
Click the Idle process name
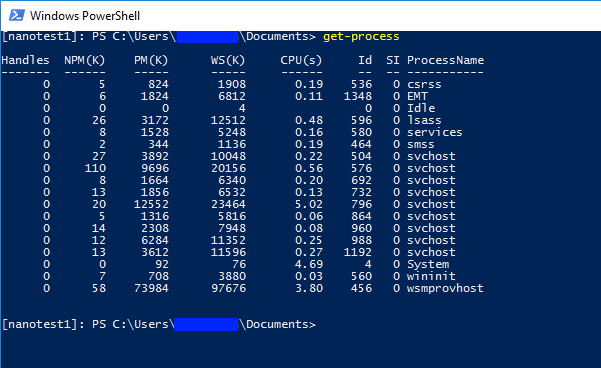pos(421,108)
